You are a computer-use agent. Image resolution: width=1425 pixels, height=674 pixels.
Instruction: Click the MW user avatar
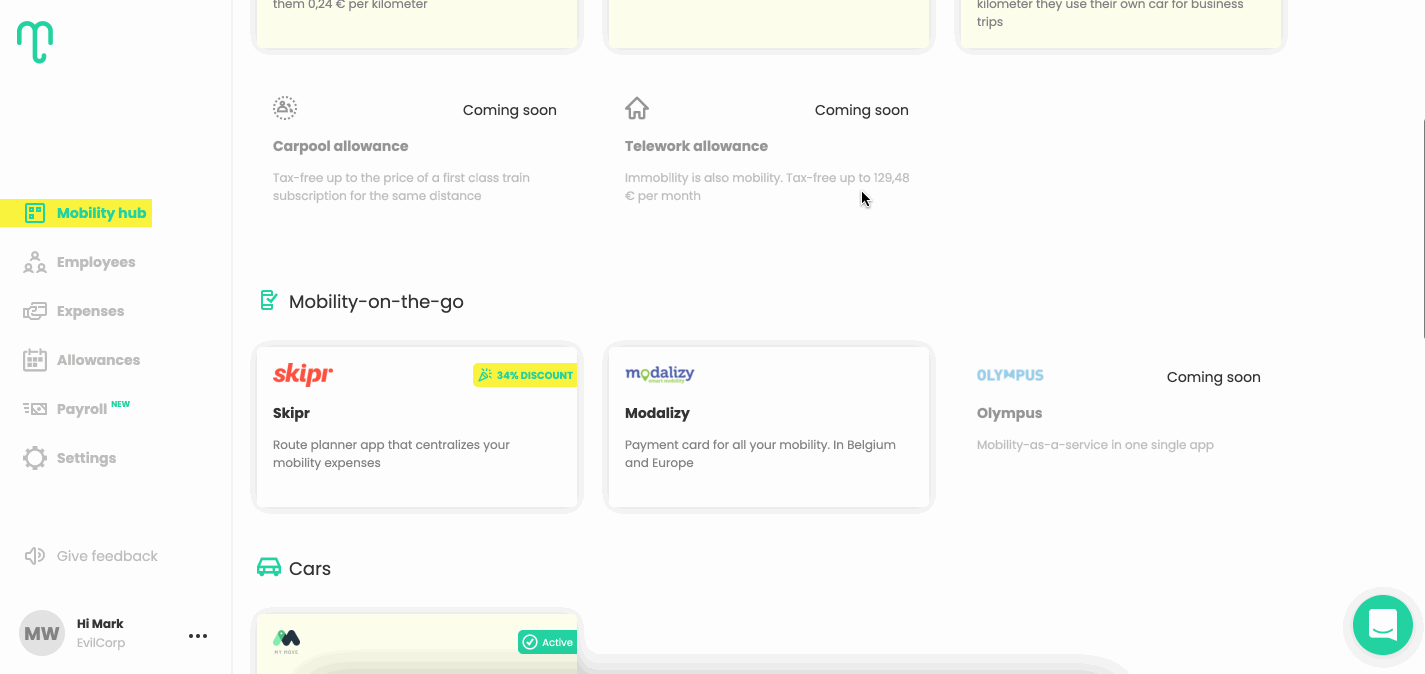tap(42, 634)
